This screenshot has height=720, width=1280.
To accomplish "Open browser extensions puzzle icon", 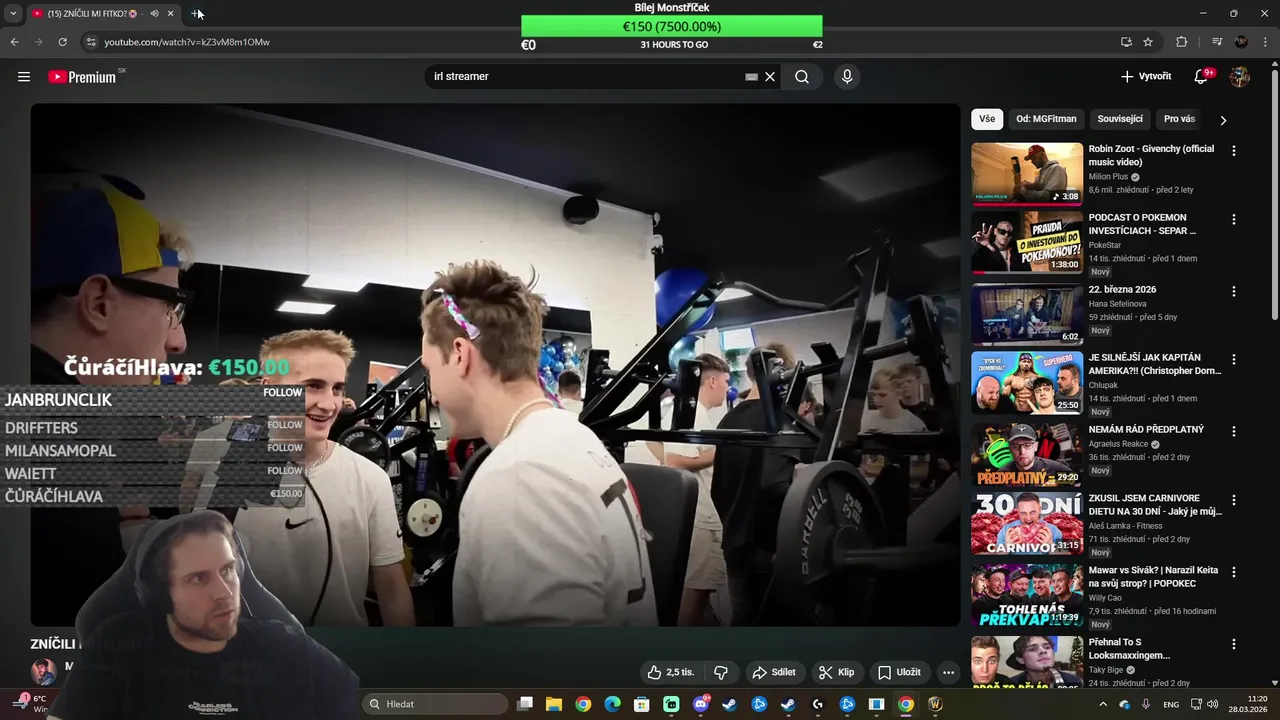I will pos(1182,42).
